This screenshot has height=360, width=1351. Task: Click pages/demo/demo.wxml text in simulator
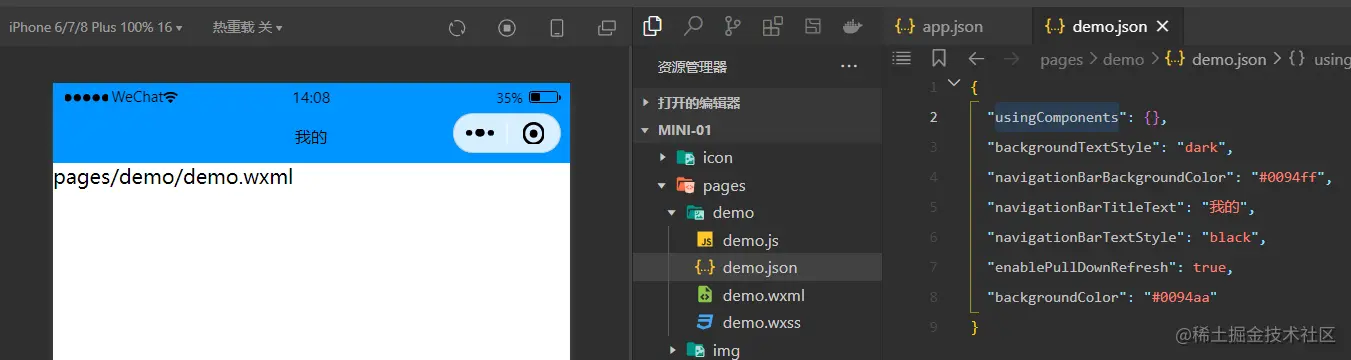pos(173,177)
